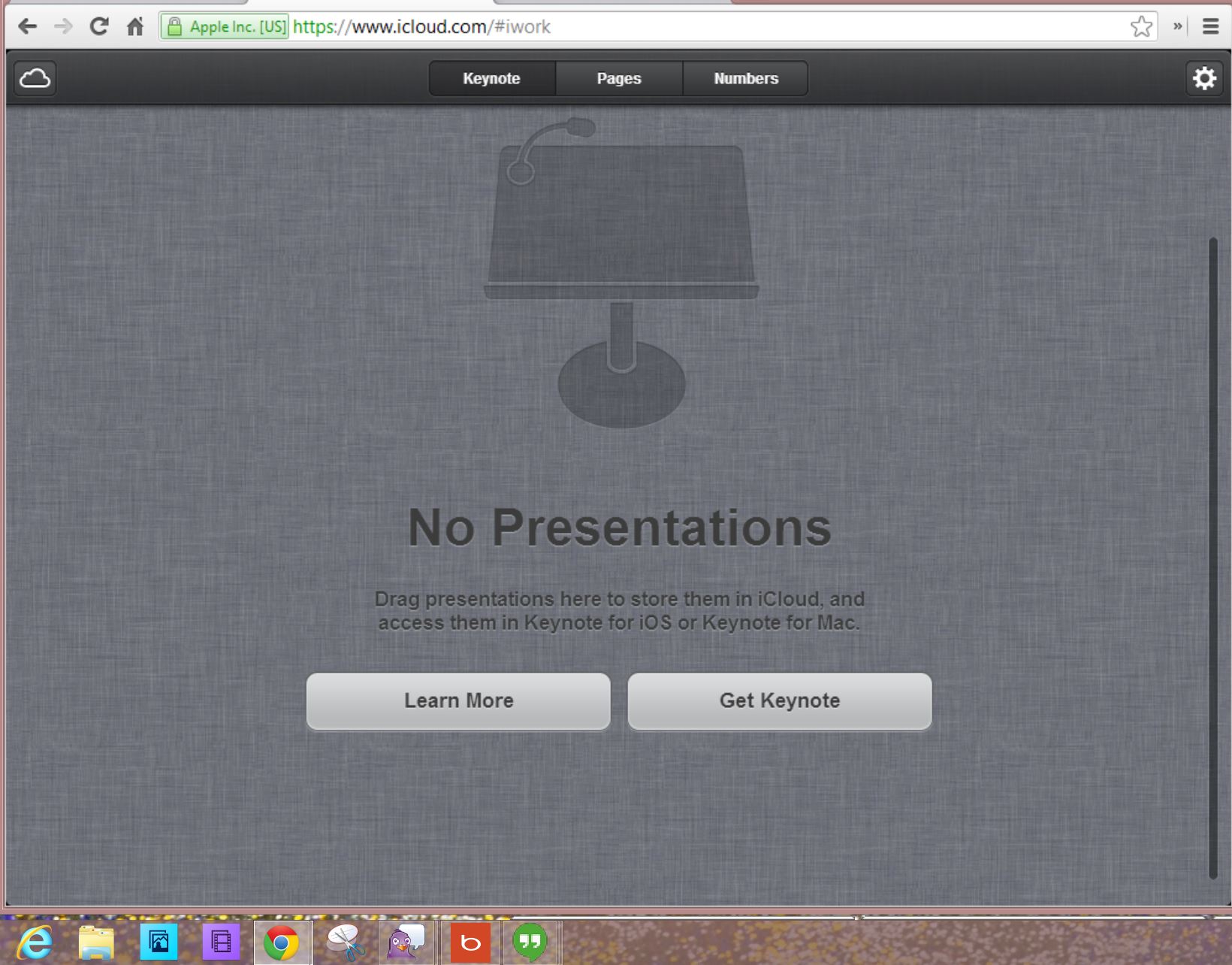Open File Explorer from taskbar
1232x965 pixels.
(96, 942)
